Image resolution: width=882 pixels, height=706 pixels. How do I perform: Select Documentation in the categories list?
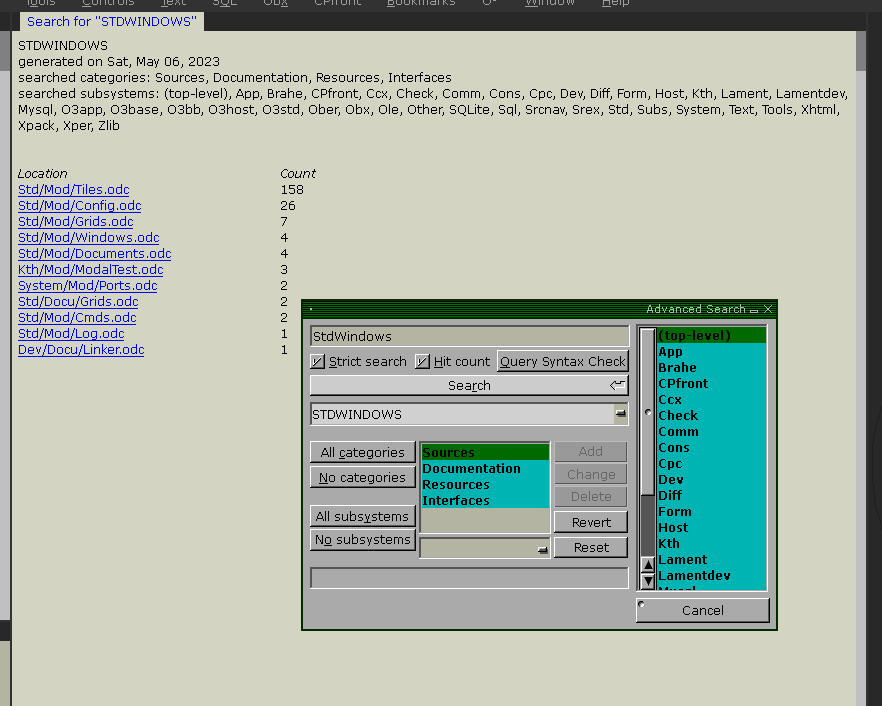coord(471,469)
